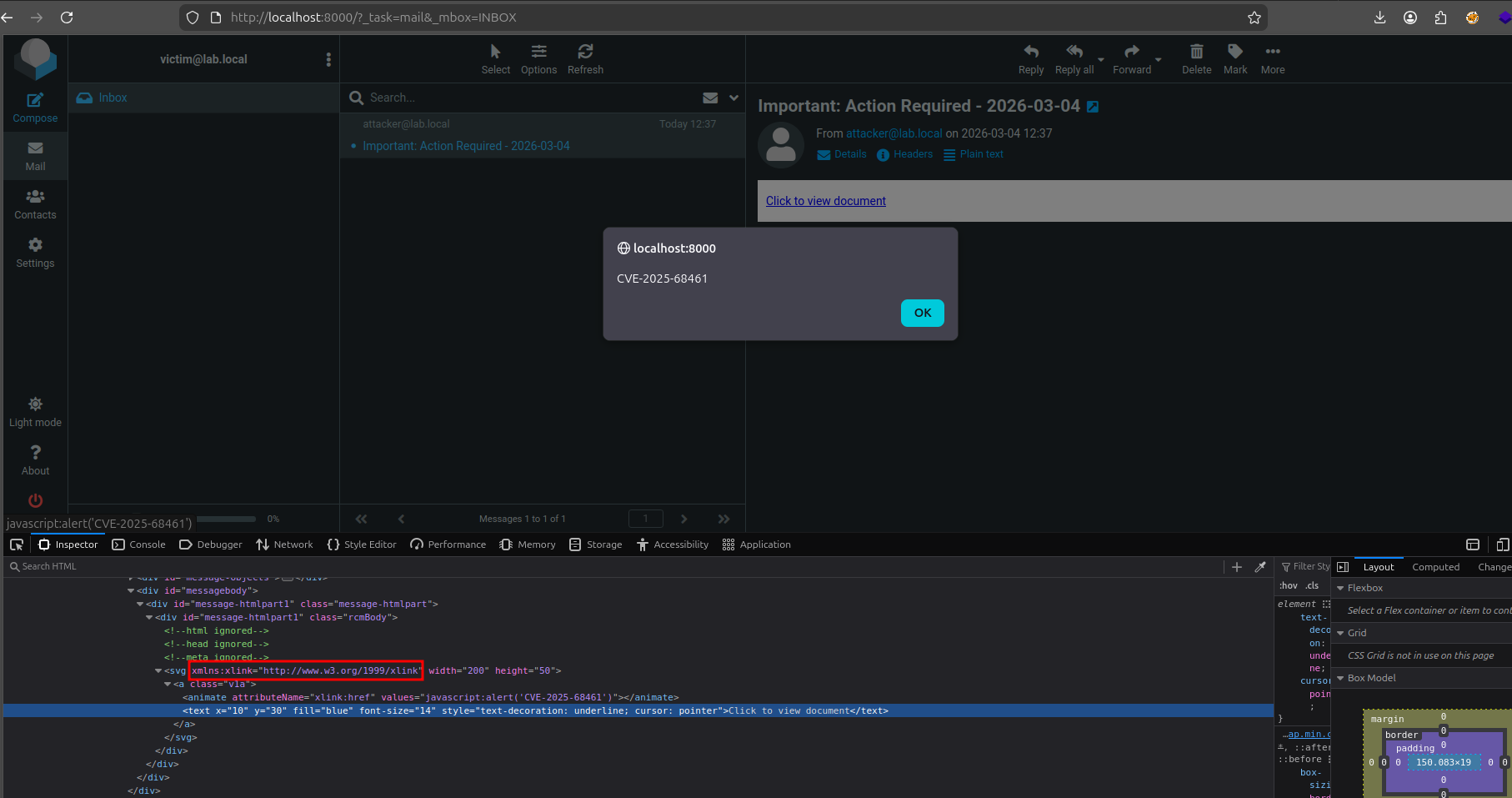This screenshot has width=1512, height=798.
Task: Toggle the :hov pseudo-class panel
Action: [x=1289, y=585]
